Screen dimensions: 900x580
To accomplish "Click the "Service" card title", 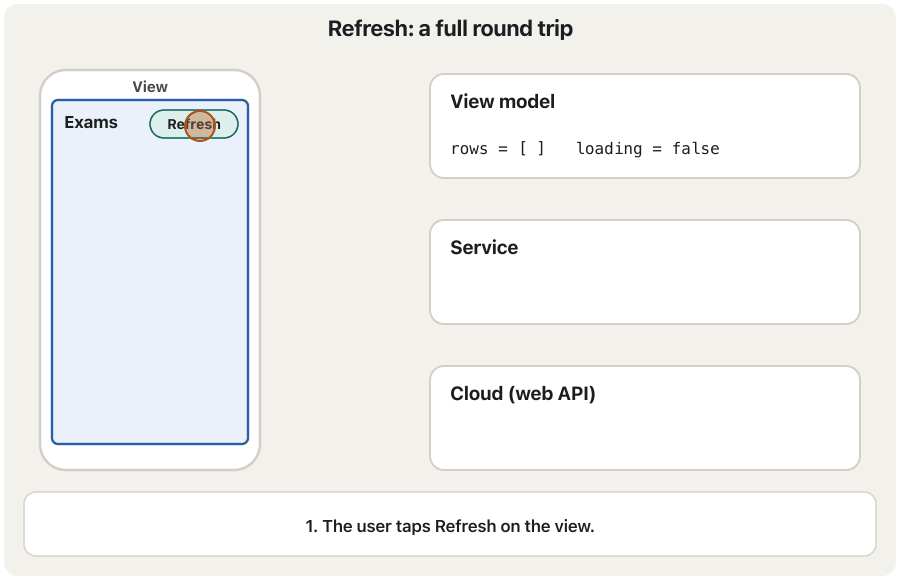I will tap(484, 248).
